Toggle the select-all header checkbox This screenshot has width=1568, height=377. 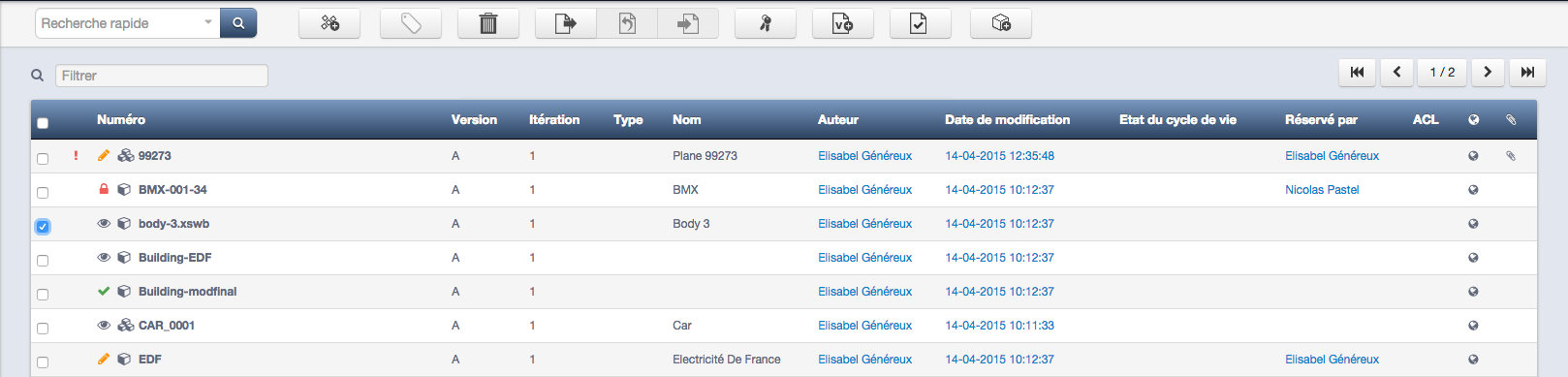click(x=43, y=123)
